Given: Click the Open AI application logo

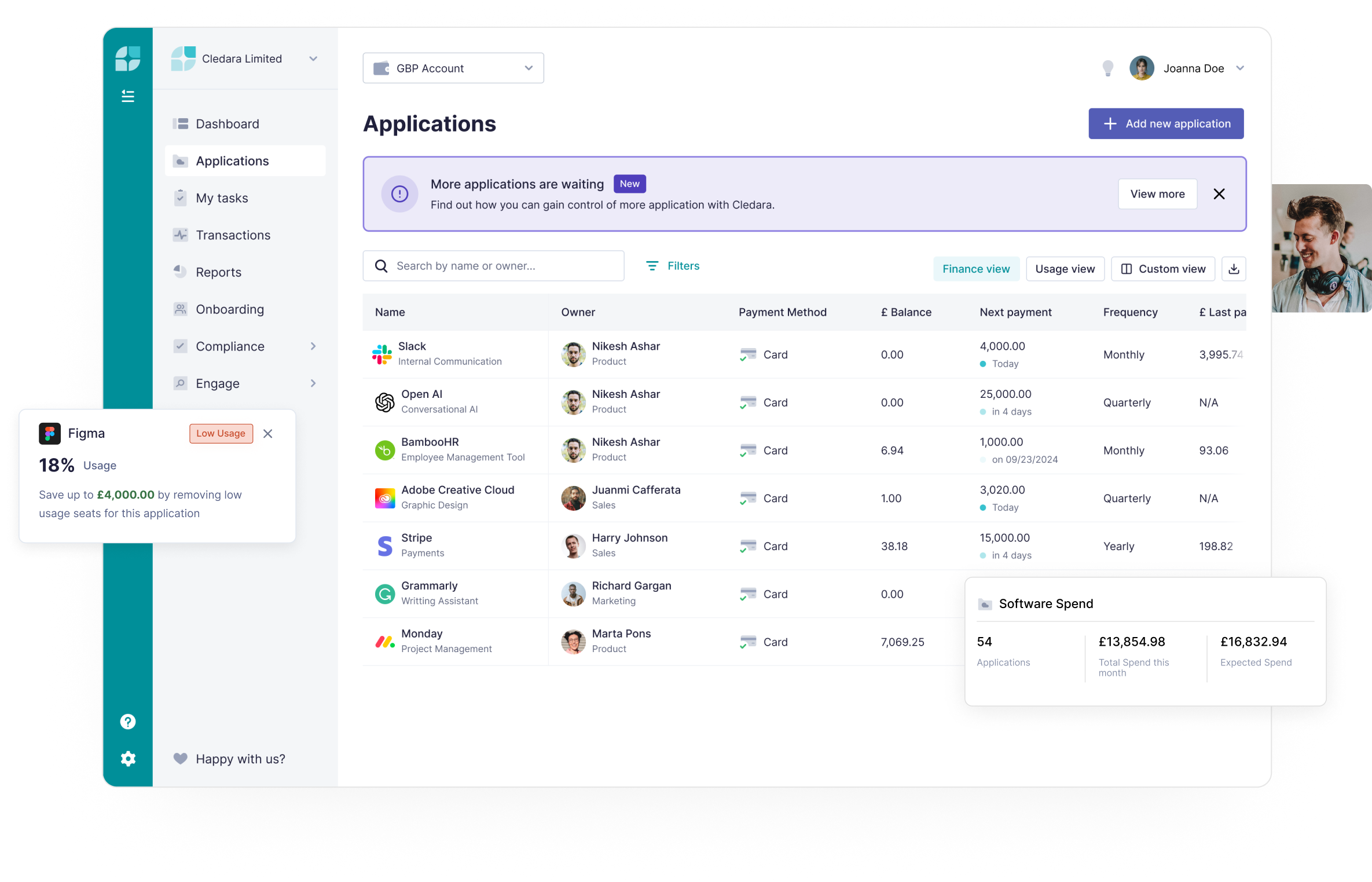Looking at the screenshot, I should click(384, 402).
